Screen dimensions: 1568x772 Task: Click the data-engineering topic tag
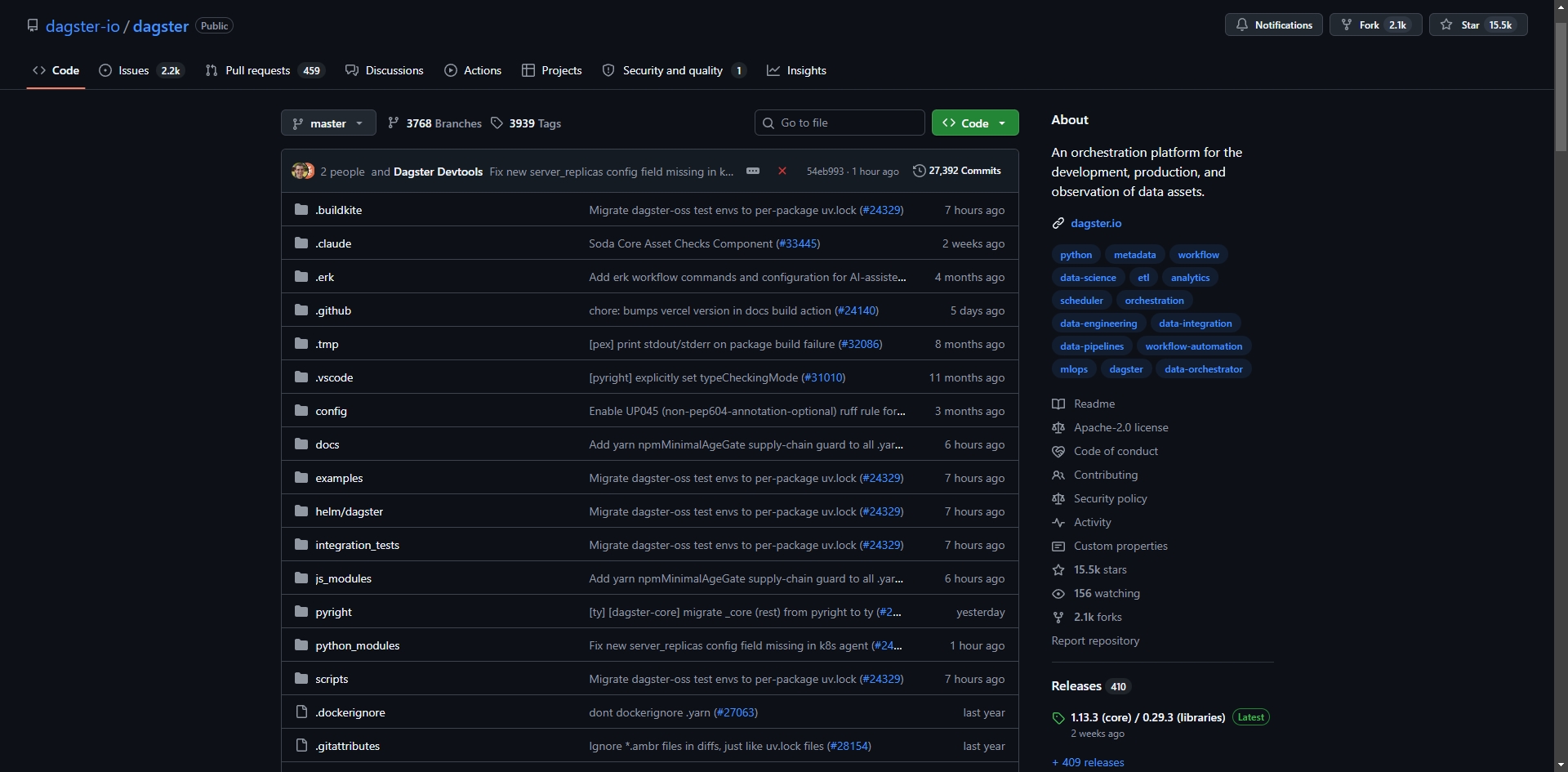pos(1098,324)
